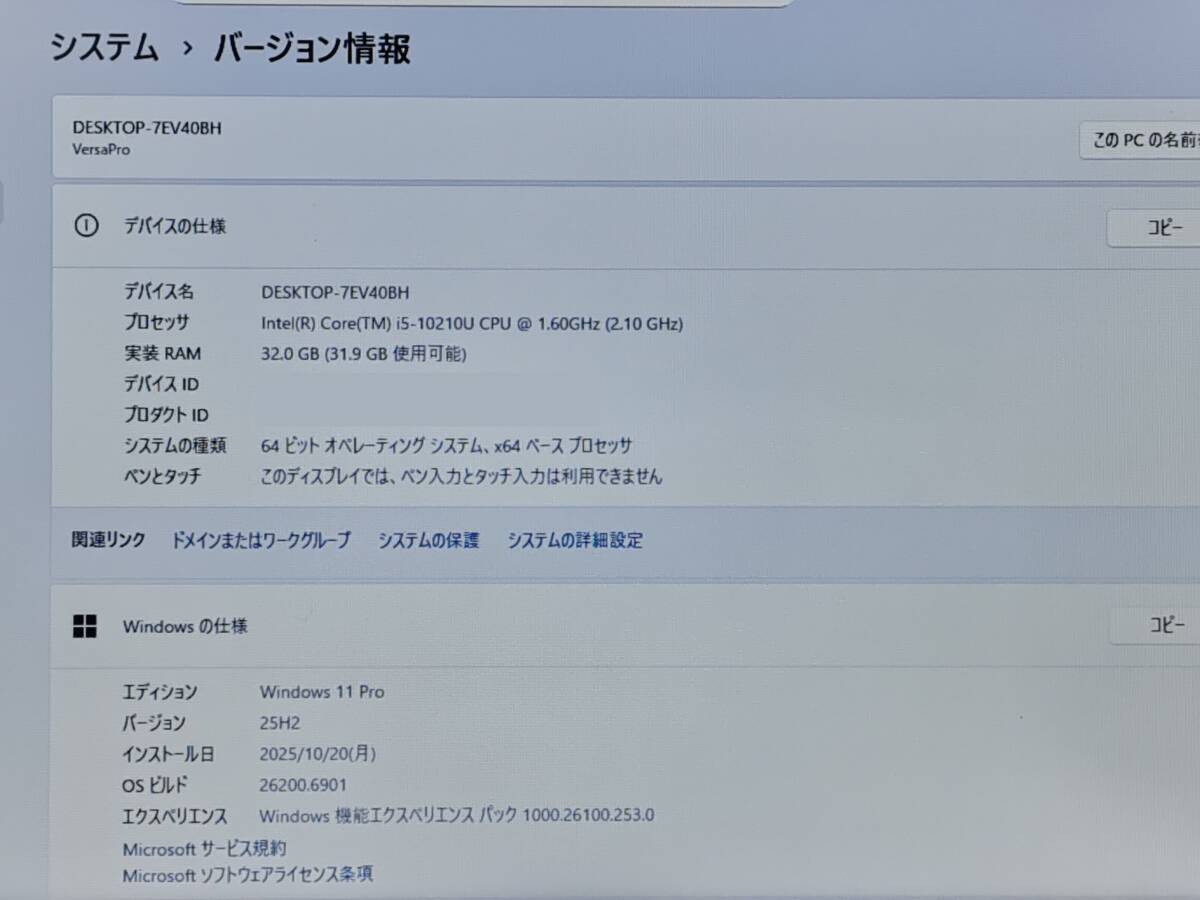
Task: Click Windows 機能エクスペリエンス パック value
Action: (x=457, y=815)
